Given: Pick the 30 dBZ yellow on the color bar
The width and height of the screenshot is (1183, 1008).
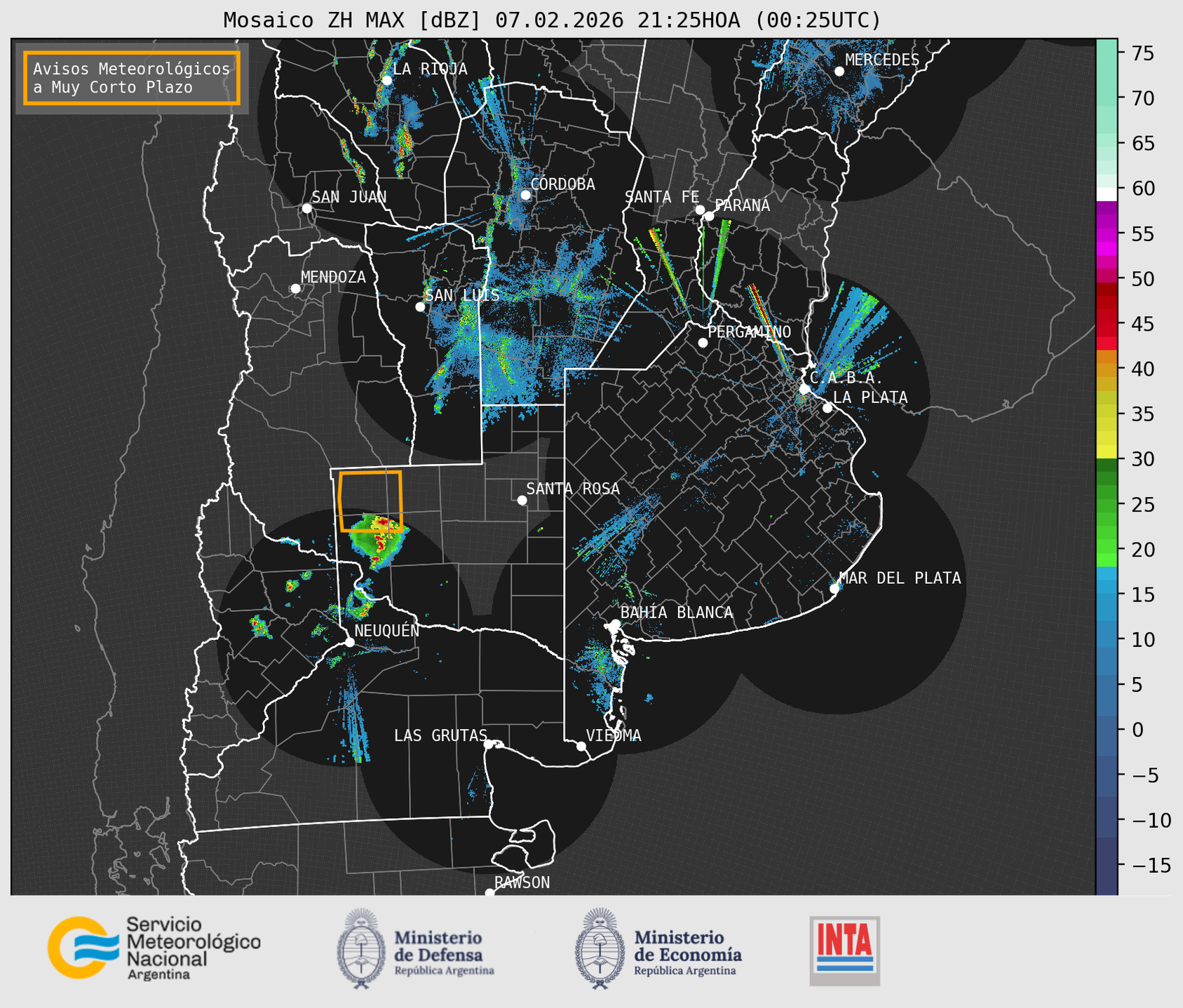Looking at the screenshot, I should (1106, 452).
